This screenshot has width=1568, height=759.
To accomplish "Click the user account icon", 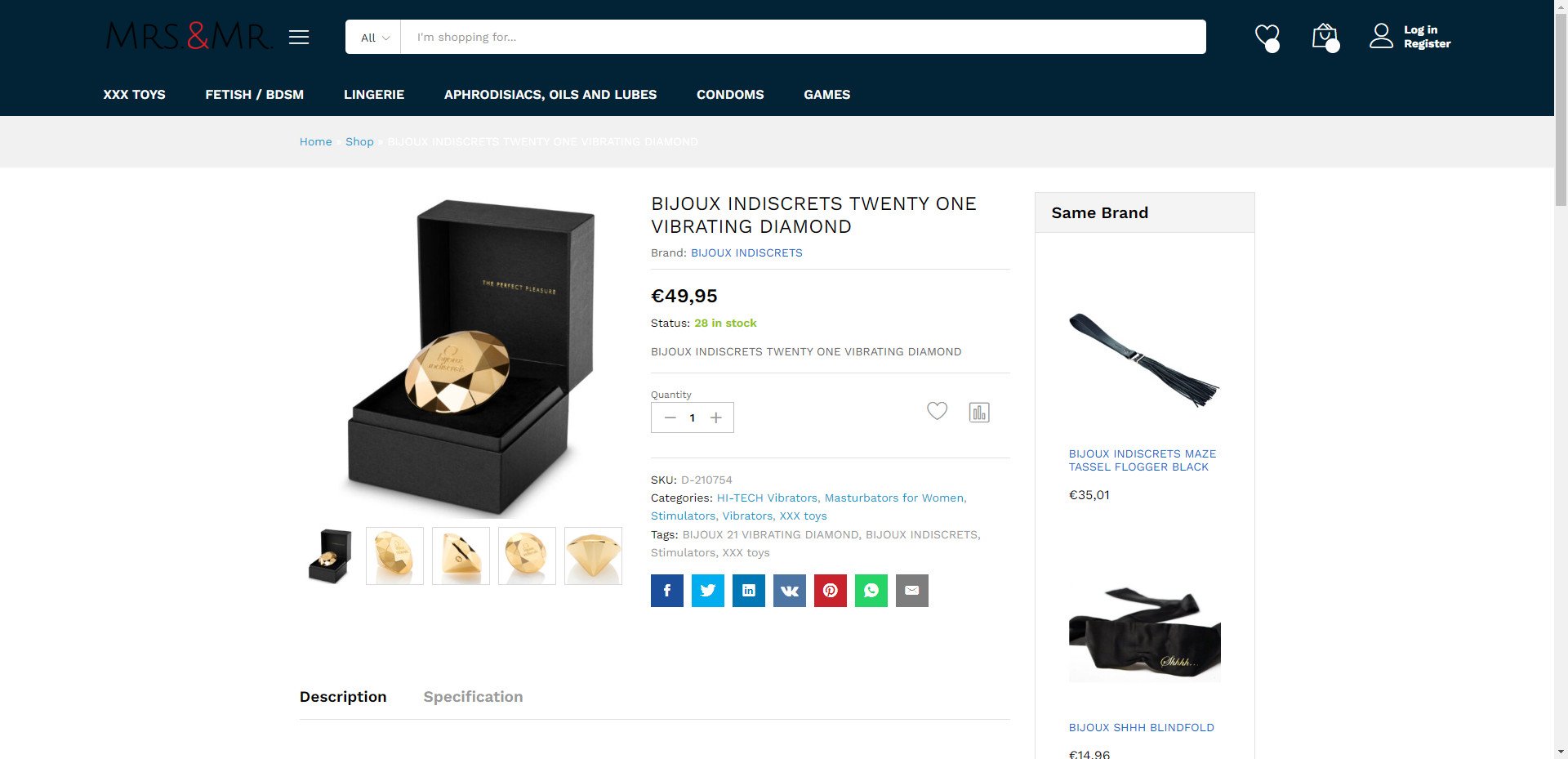I will click(1381, 36).
